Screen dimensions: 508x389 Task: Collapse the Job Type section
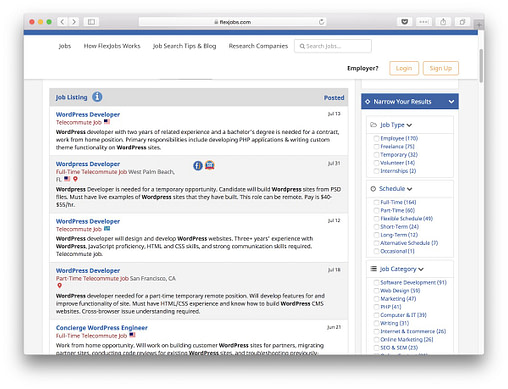point(409,125)
